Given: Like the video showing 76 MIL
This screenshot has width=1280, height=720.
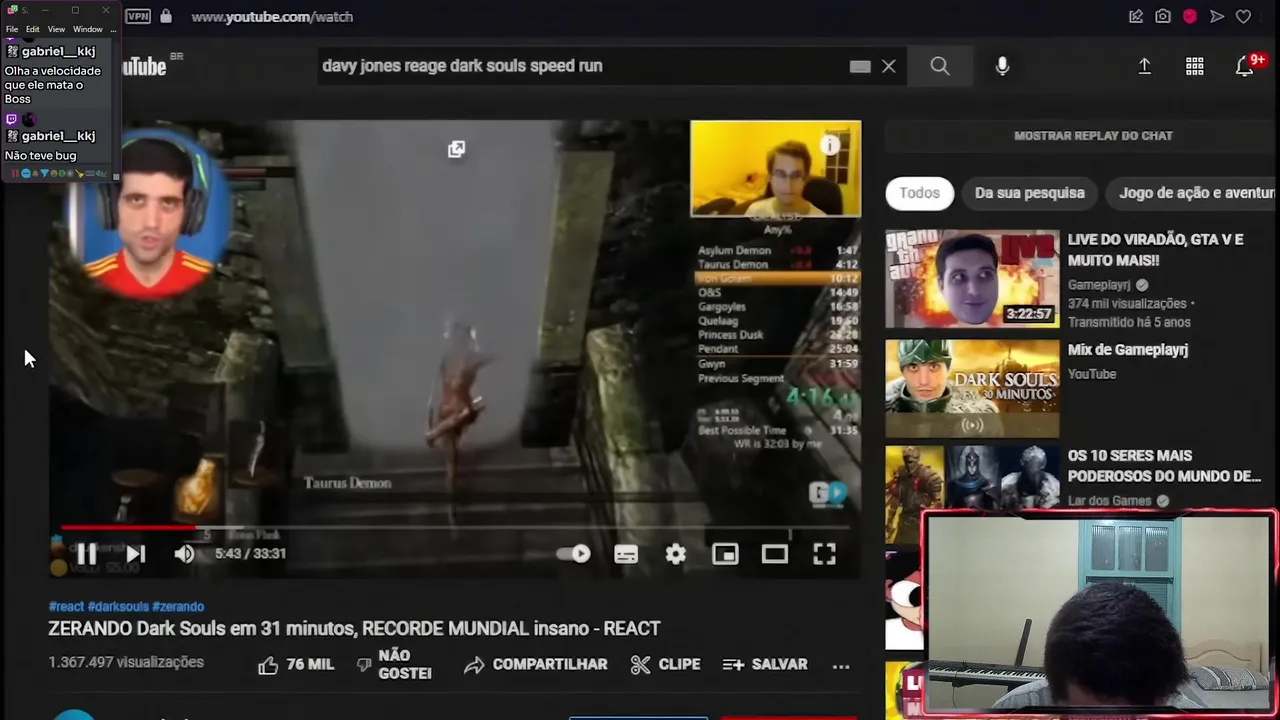Looking at the screenshot, I should coord(295,665).
